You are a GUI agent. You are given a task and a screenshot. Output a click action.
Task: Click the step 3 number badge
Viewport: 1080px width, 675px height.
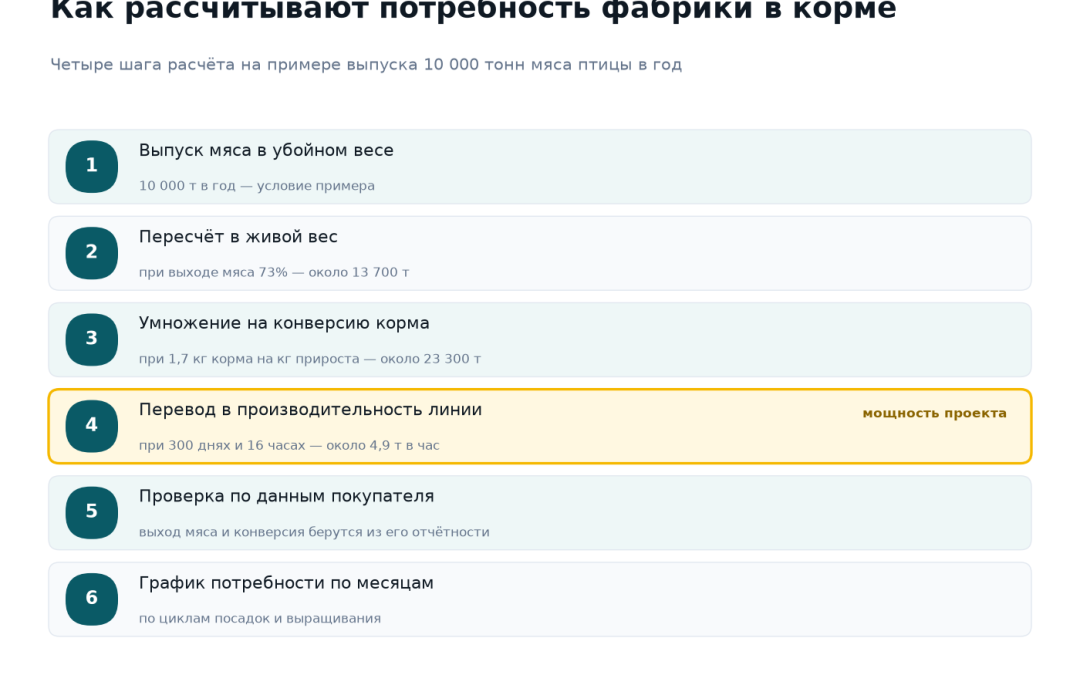pyautogui.click(x=92, y=340)
